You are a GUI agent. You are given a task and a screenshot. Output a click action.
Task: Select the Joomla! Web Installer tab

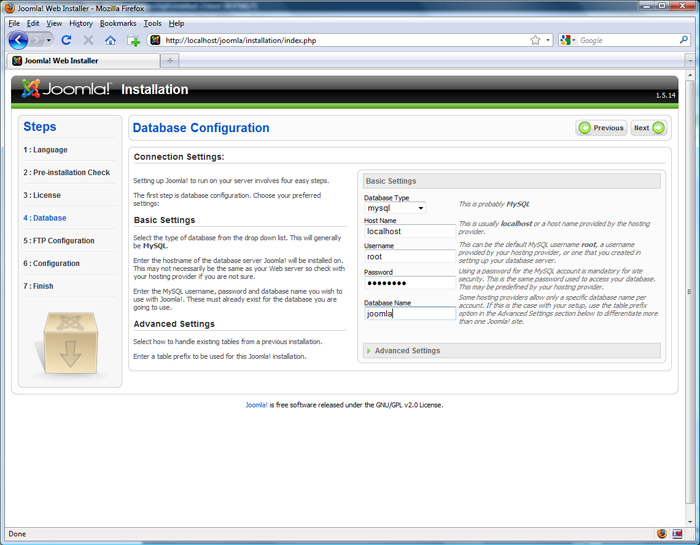[83, 61]
